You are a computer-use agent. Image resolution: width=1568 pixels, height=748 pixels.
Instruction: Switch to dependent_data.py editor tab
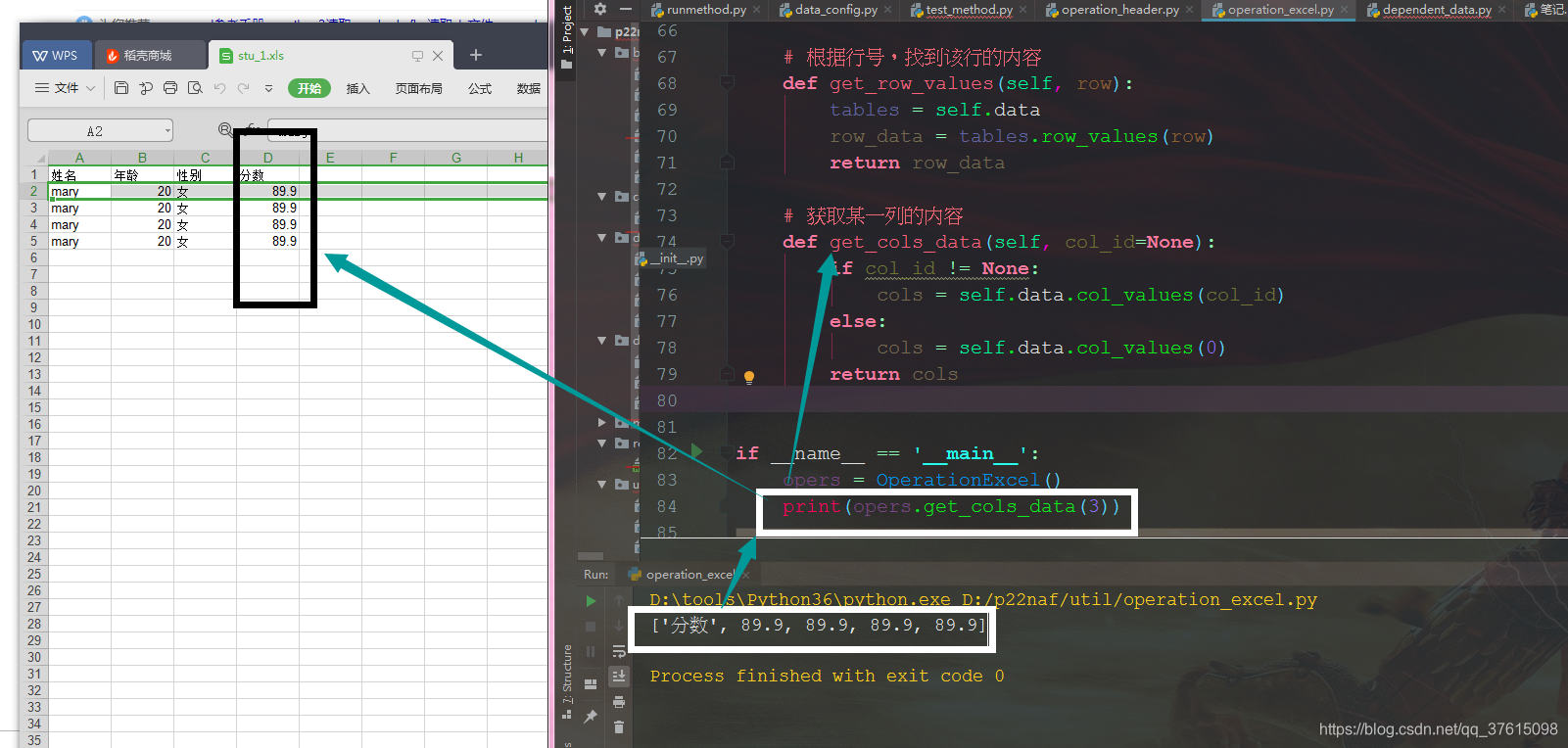(x=1437, y=10)
